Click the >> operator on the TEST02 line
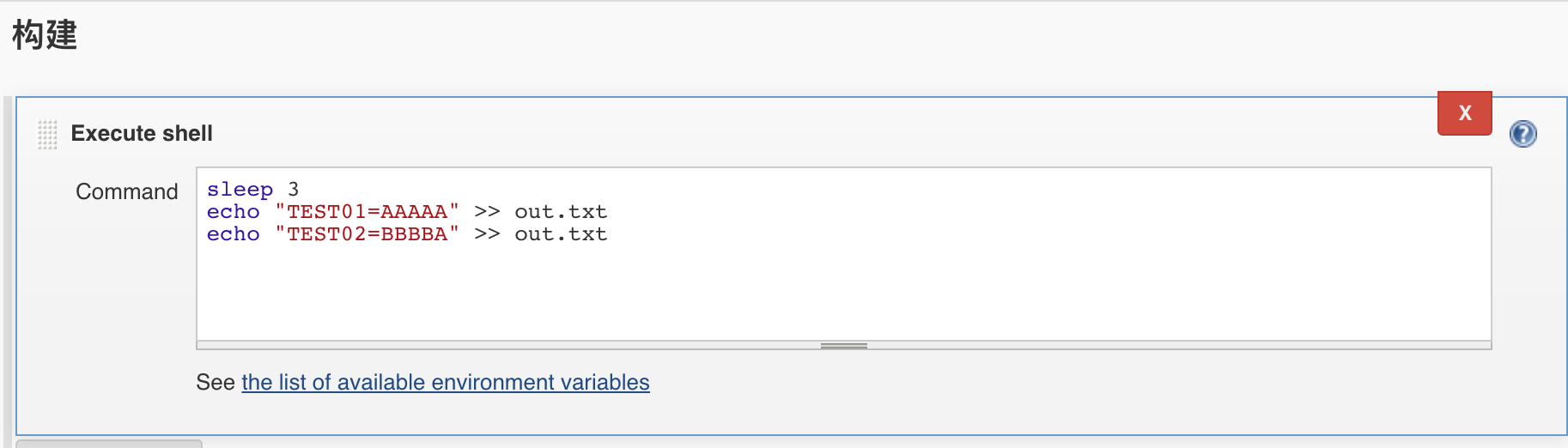Viewport: 1568px width, 448px height. (x=487, y=234)
